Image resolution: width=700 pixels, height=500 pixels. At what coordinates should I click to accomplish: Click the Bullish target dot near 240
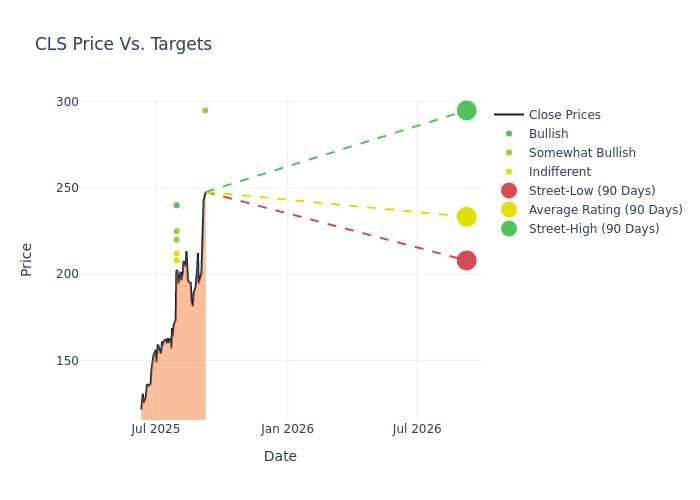coord(176,205)
